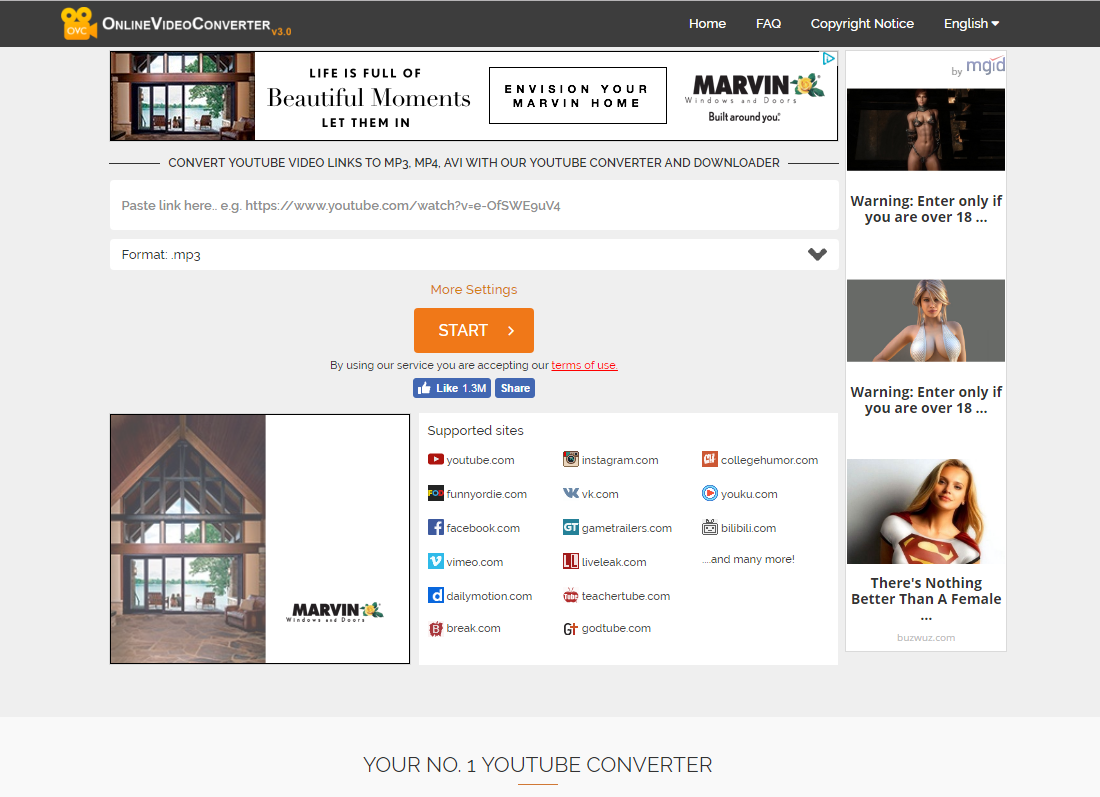Focus the paste link input field
Screen dimensions: 1100x797
[474, 205]
